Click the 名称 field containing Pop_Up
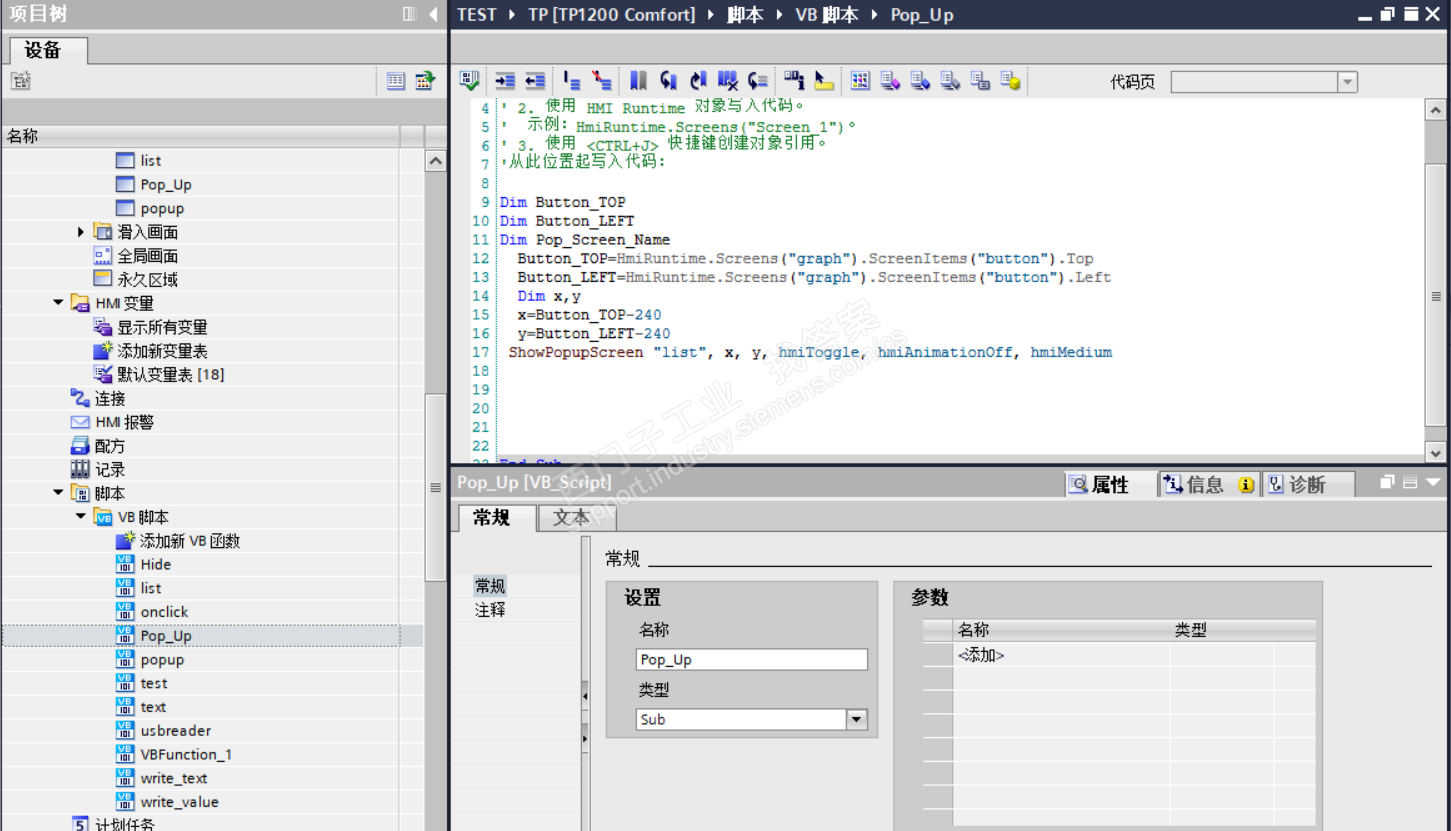The width and height of the screenshot is (1451, 831). click(x=751, y=660)
